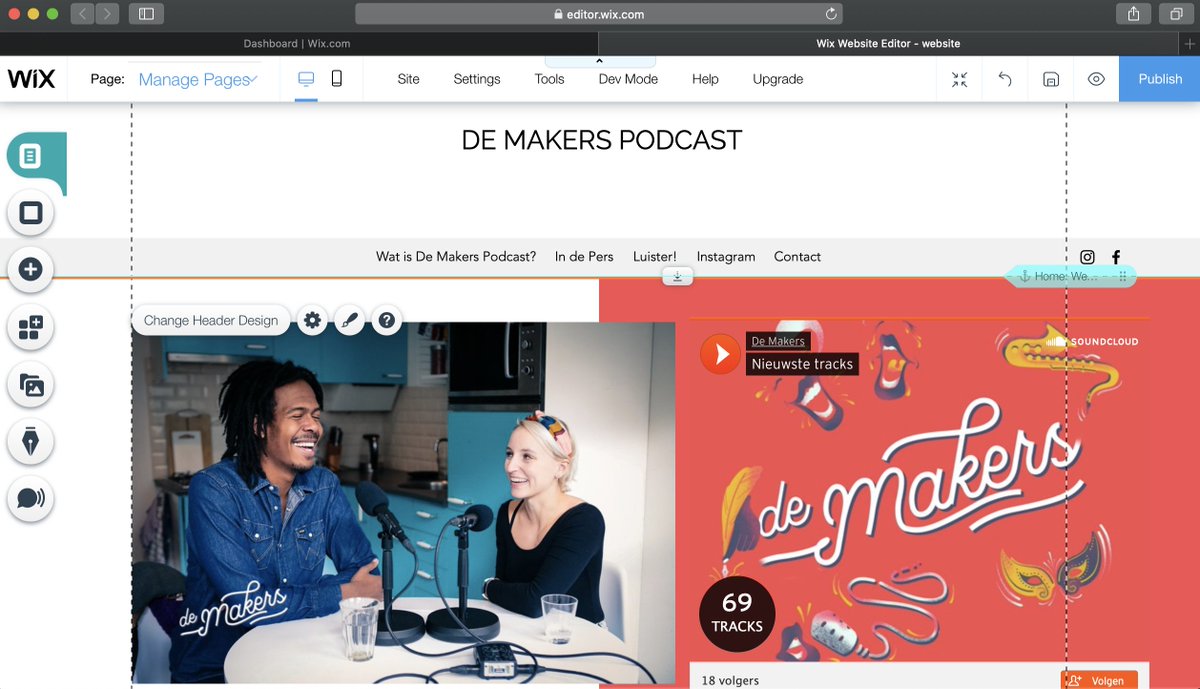Viewport: 1200px width, 689px height.
Task: Click the SoundCloud logo in widget
Action: [x=1092, y=341]
